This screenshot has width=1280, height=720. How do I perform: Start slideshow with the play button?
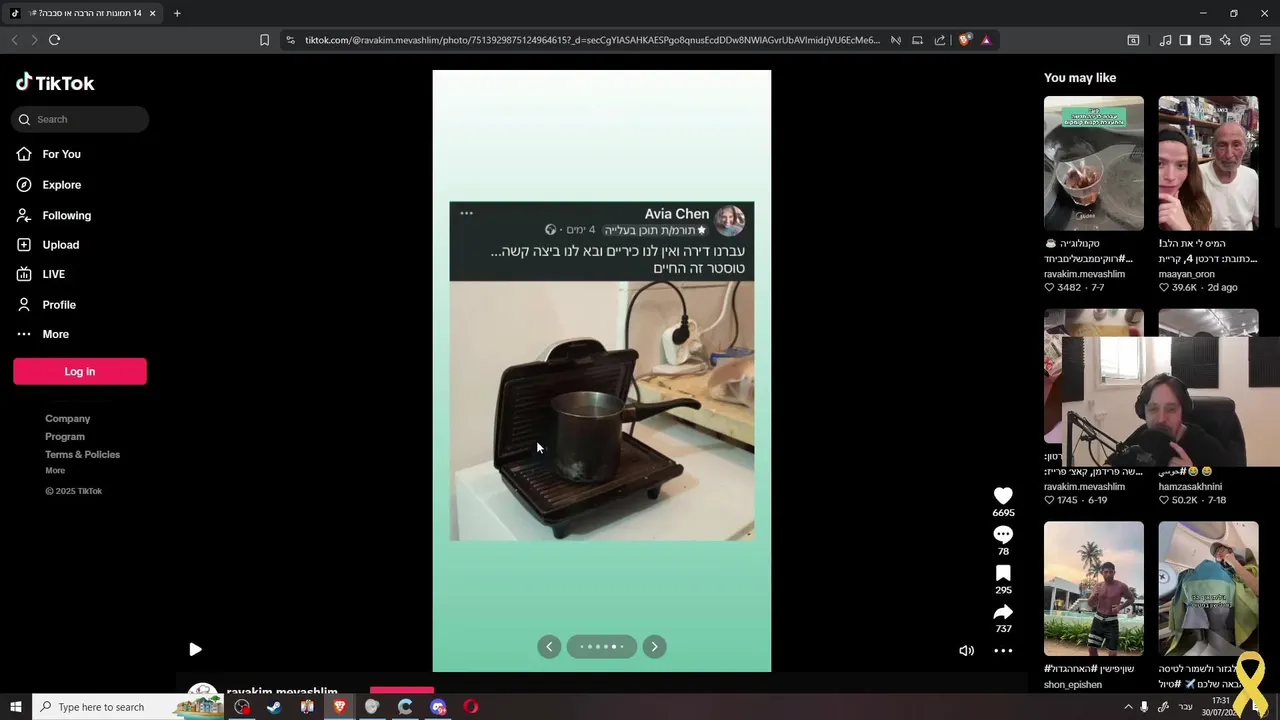[x=195, y=649]
